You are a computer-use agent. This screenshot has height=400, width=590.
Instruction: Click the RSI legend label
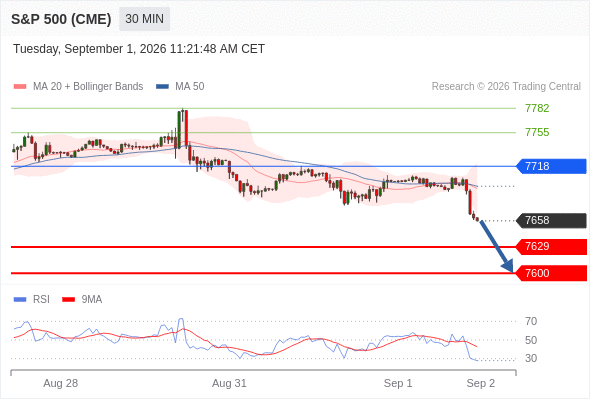[x=41, y=300]
